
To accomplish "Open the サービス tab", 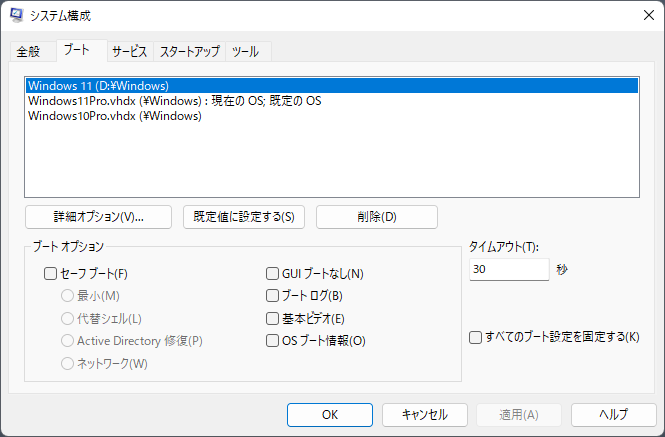I will pos(130,52).
